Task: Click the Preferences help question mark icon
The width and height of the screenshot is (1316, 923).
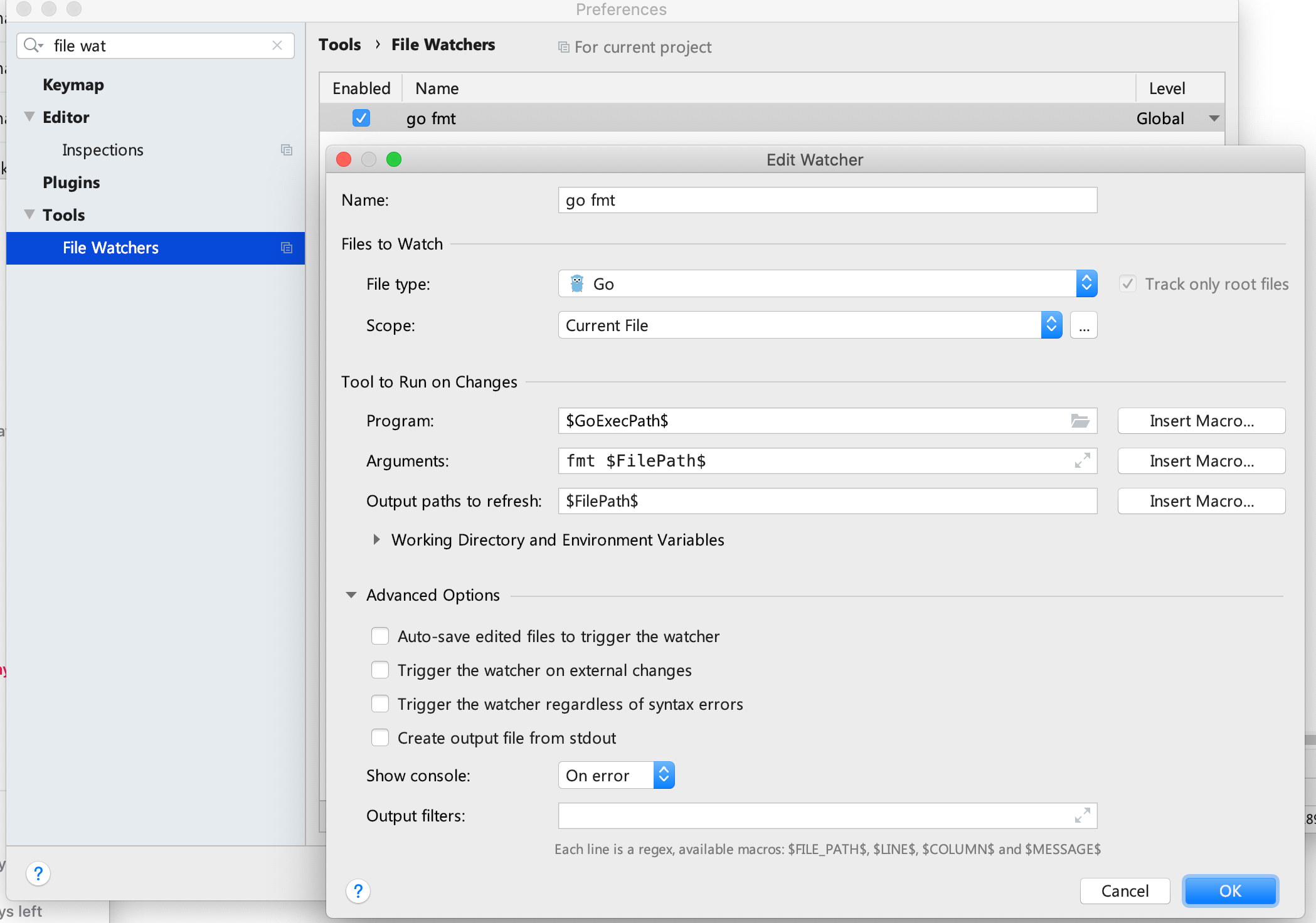Action: 38,873
